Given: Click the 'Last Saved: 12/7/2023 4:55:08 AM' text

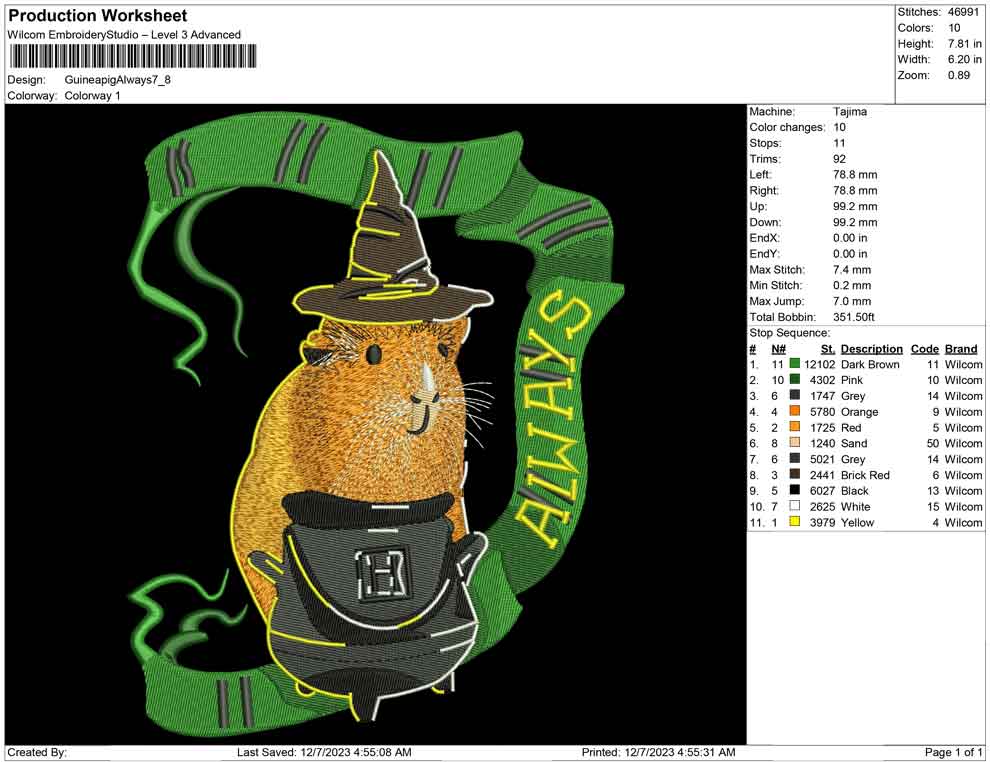Looking at the screenshot, I should pos(324,752).
